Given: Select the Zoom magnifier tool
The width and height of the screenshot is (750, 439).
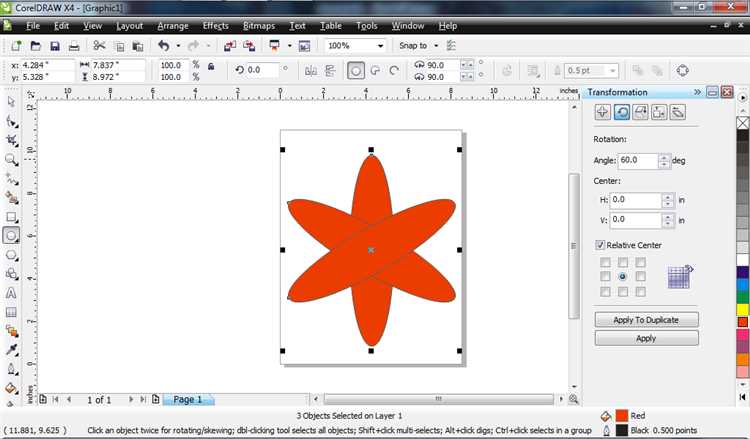Looking at the screenshot, I should [11, 160].
